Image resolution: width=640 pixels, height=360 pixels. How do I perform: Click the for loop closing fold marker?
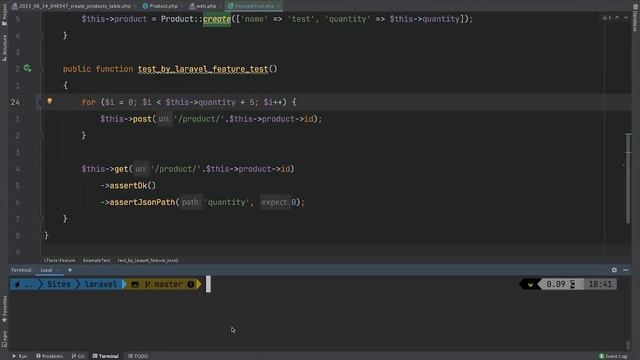coord(41,136)
